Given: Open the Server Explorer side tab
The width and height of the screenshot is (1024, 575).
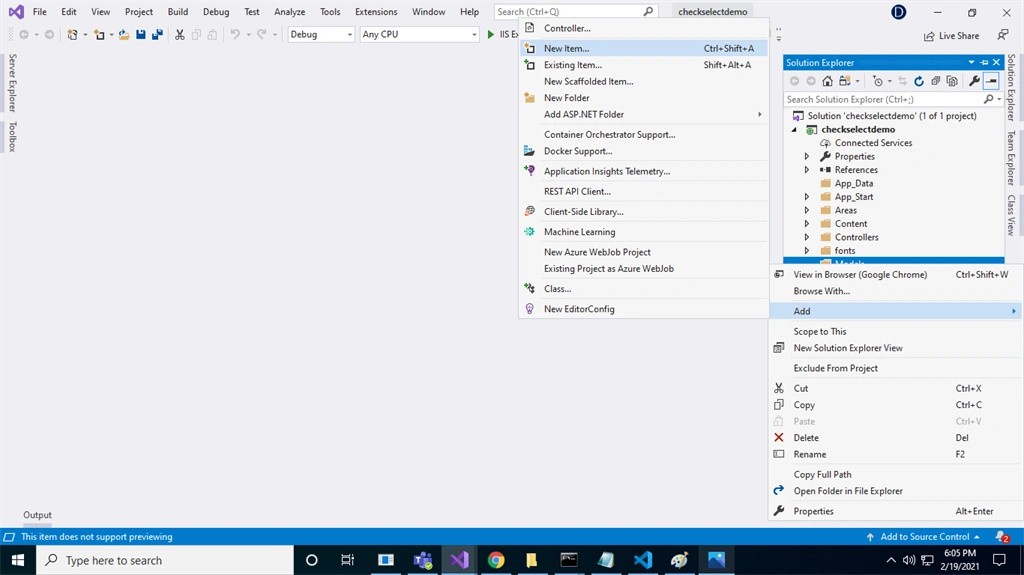Looking at the screenshot, I should click(12, 83).
